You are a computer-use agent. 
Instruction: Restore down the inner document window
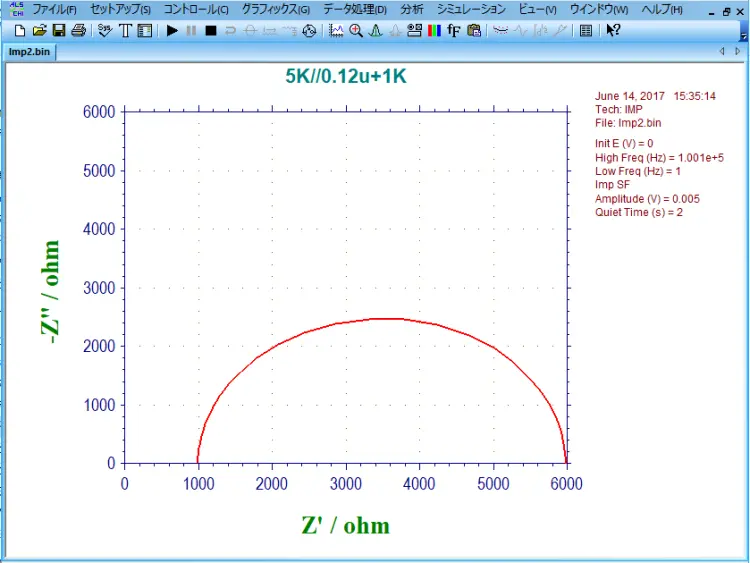pos(727,12)
